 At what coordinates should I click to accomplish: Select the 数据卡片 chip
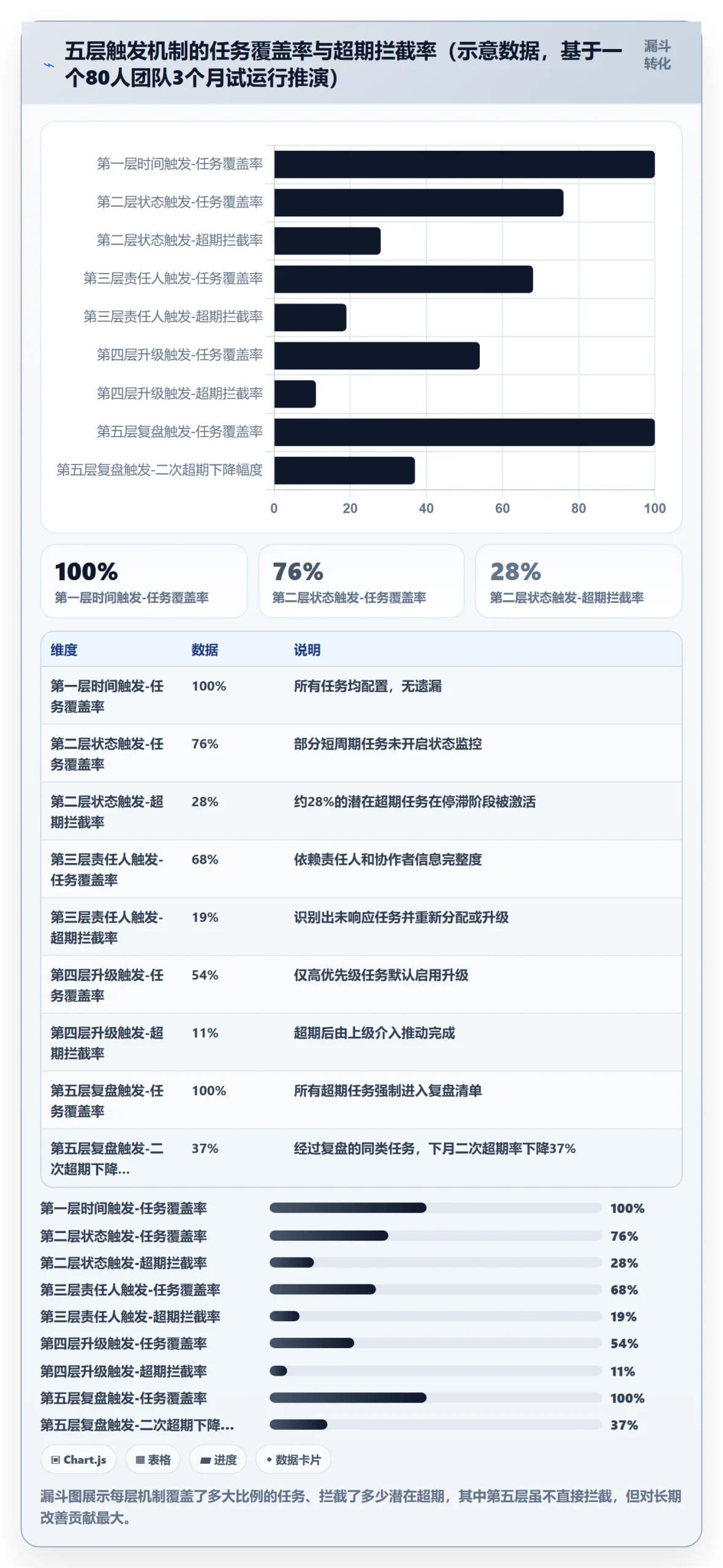[x=293, y=1460]
